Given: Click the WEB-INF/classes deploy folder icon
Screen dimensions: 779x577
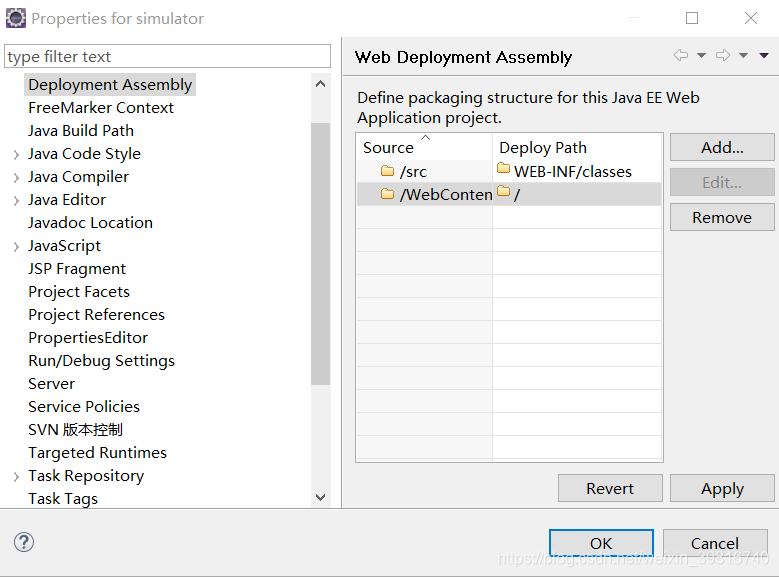Looking at the screenshot, I should click(x=503, y=168).
